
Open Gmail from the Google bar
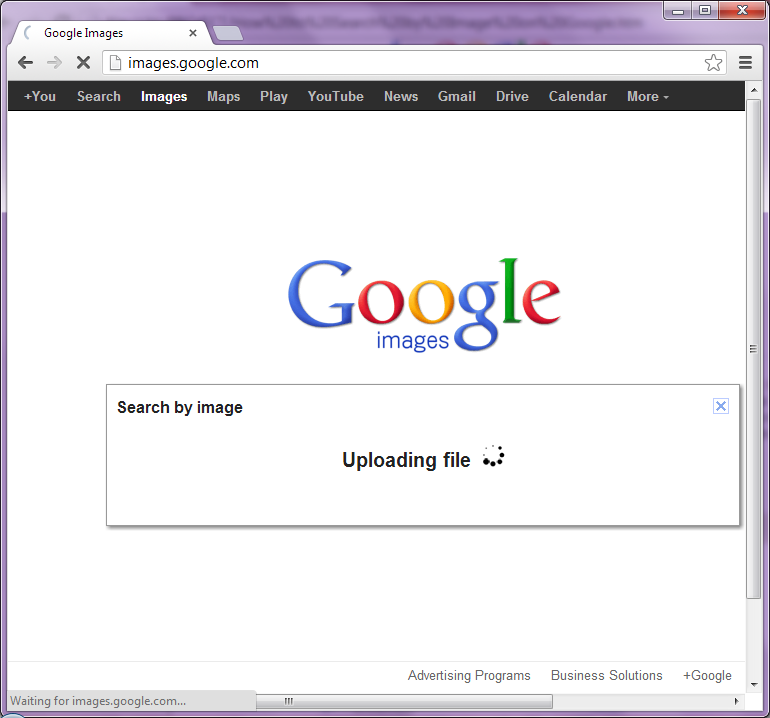(457, 96)
